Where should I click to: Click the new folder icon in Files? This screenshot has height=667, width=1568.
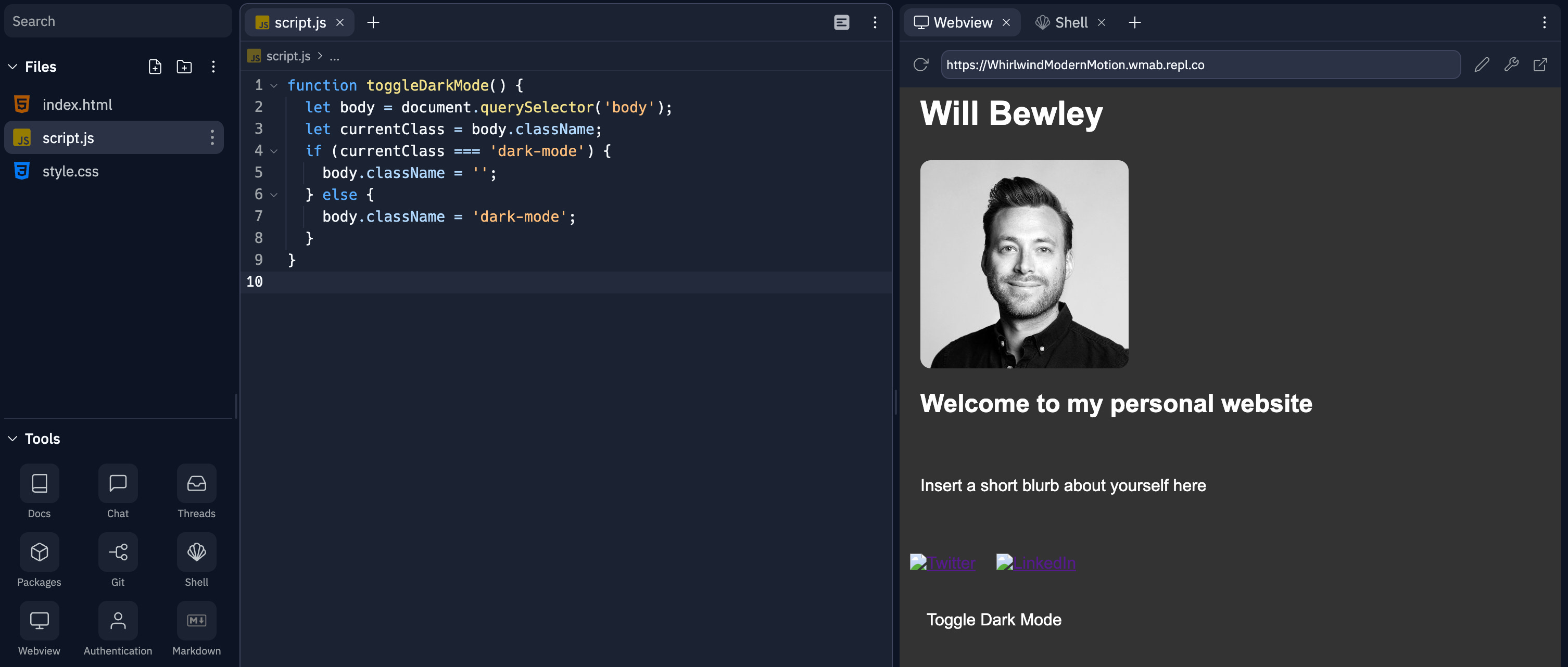pyautogui.click(x=184, y=66)
